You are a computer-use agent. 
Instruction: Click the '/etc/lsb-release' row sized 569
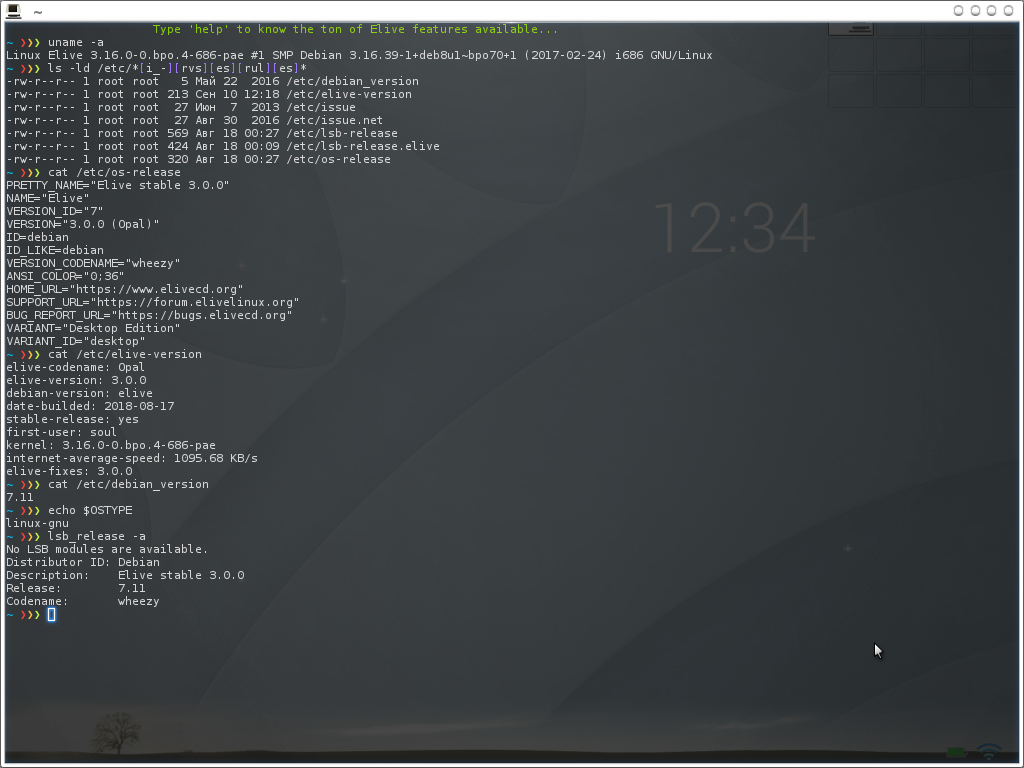click(x=202, y=134)
